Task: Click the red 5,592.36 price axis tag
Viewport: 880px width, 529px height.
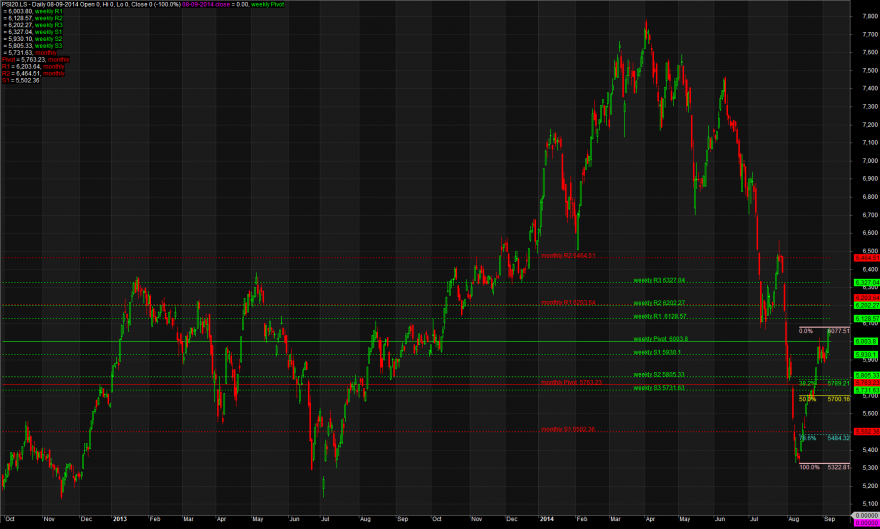Action: click(x=866, y=431)
